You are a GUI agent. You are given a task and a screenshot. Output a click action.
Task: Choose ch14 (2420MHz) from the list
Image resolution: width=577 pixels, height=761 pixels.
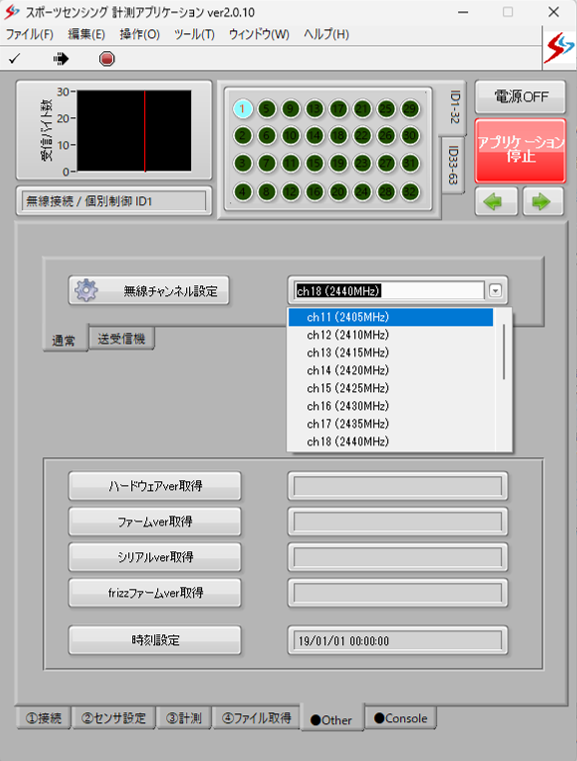tap(391, 370)
